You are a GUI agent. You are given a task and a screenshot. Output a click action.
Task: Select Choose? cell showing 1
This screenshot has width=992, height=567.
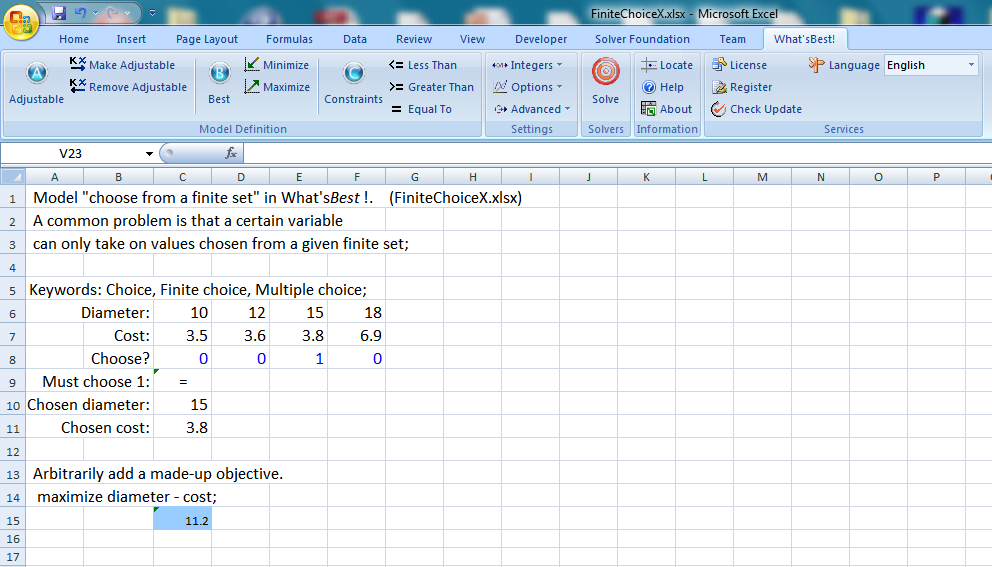[299, 359]
